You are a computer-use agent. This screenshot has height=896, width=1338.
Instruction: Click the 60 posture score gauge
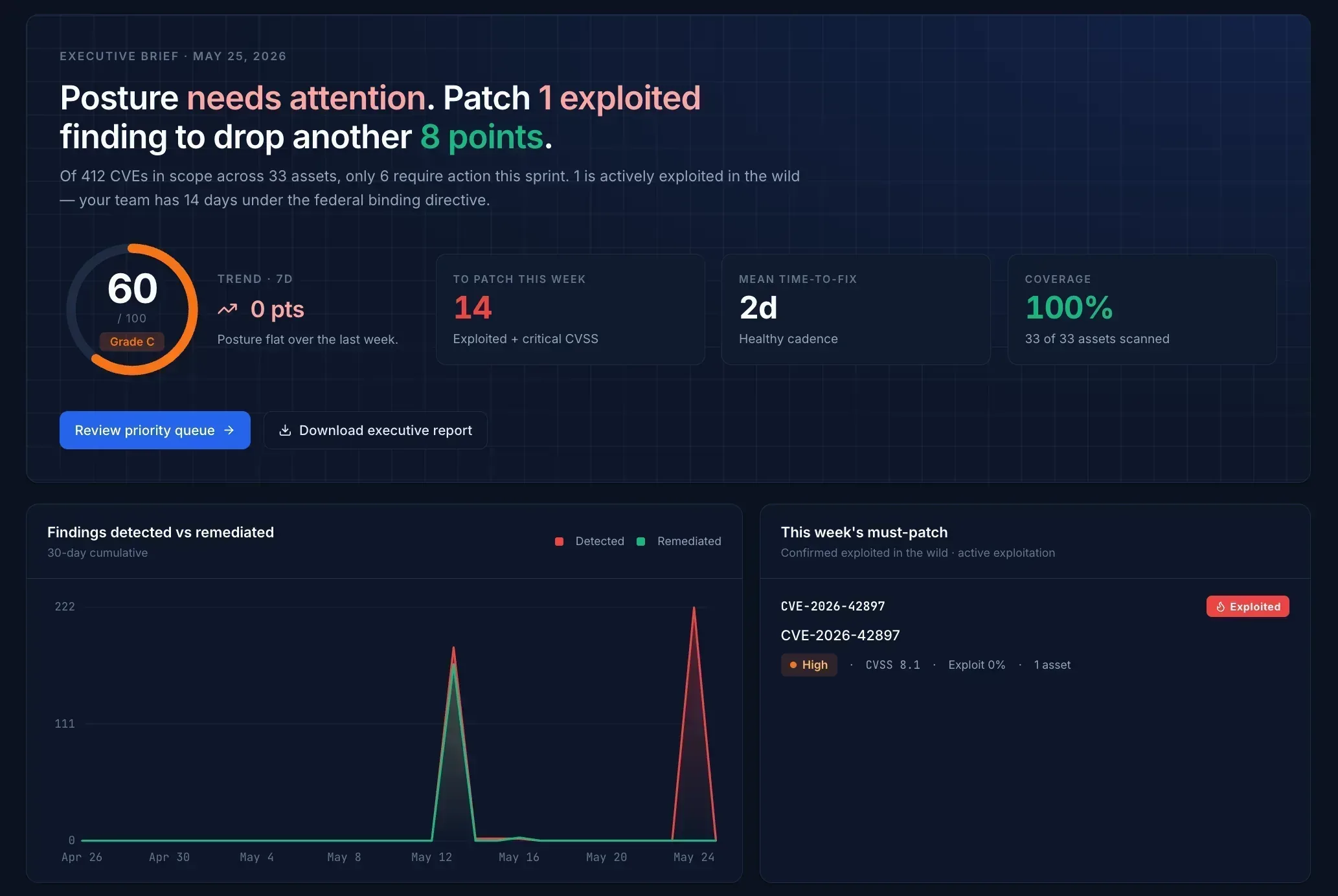click(x=132, y=309)
